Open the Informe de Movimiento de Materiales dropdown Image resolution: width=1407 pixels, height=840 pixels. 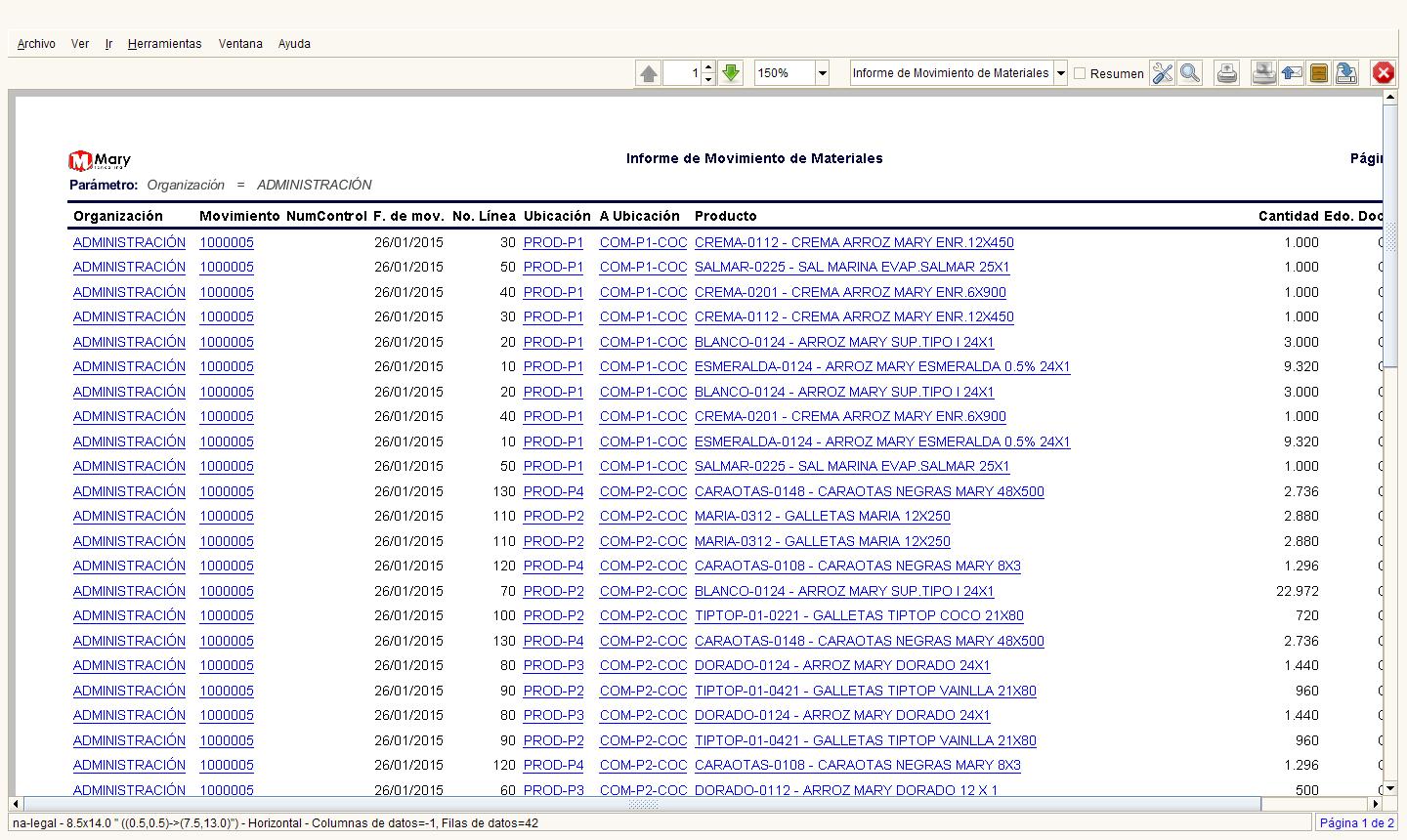[x=1060, y=73]
